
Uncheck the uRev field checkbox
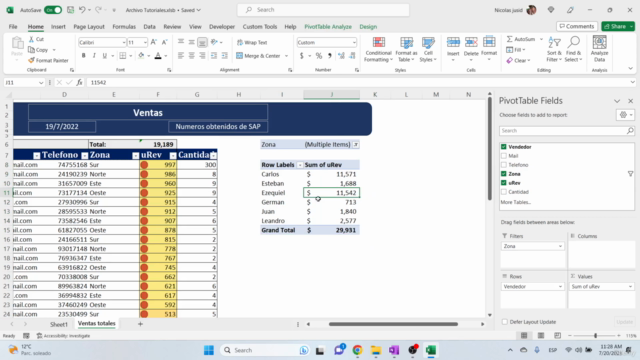(504, 183)
